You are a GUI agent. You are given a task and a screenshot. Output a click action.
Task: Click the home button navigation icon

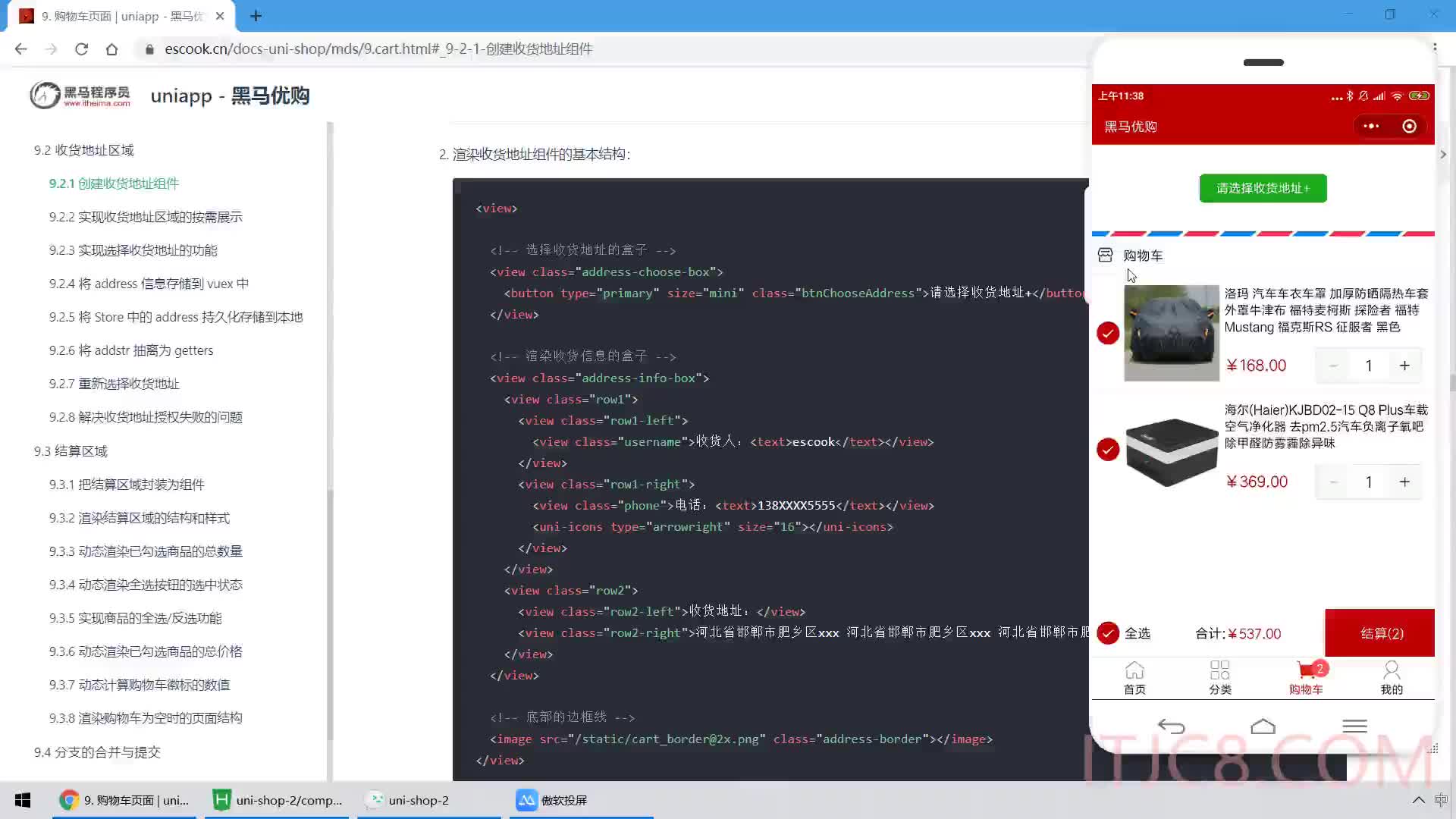1135,670
